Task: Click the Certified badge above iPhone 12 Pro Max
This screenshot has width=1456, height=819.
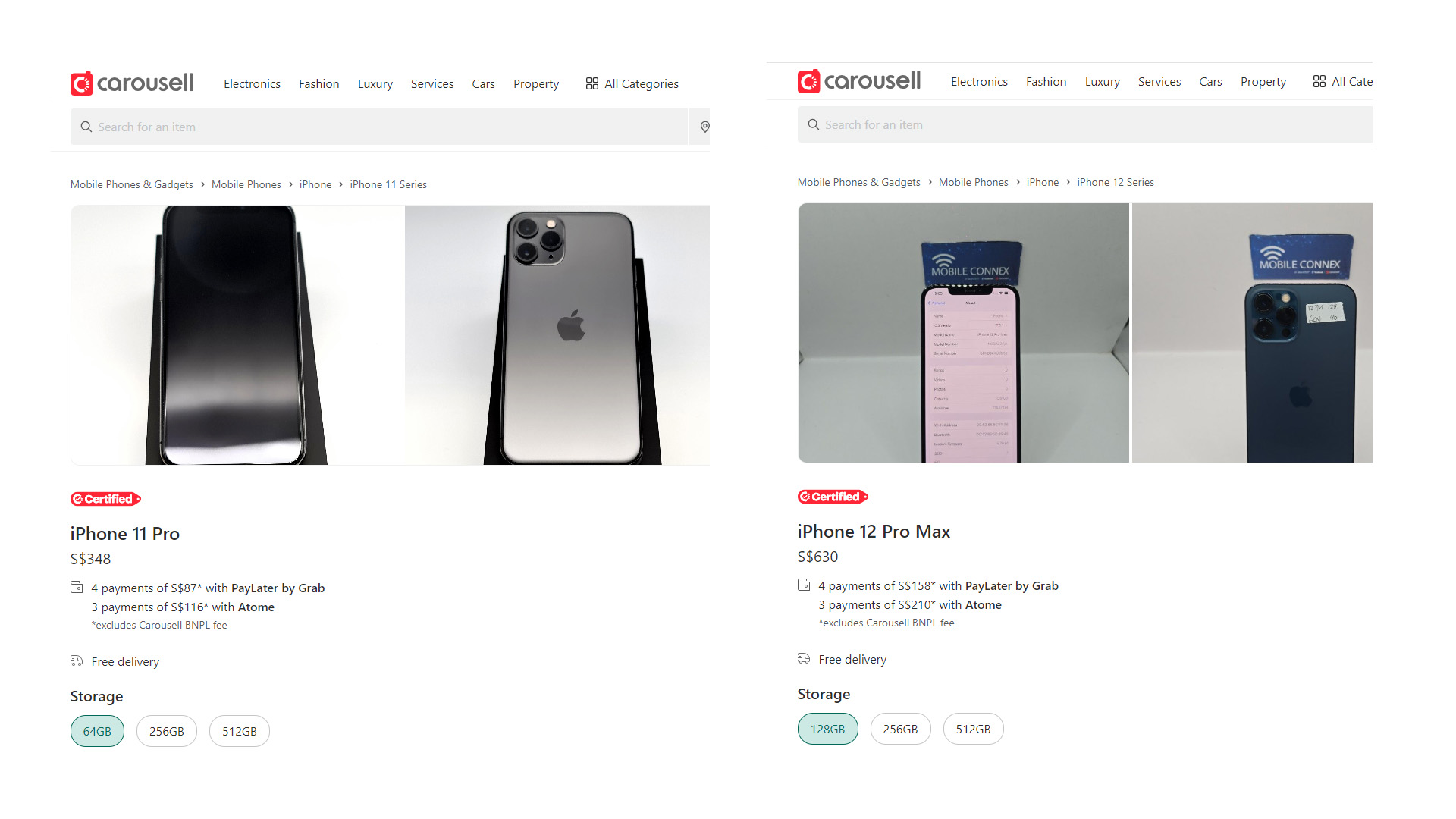Action: (833, 497)
